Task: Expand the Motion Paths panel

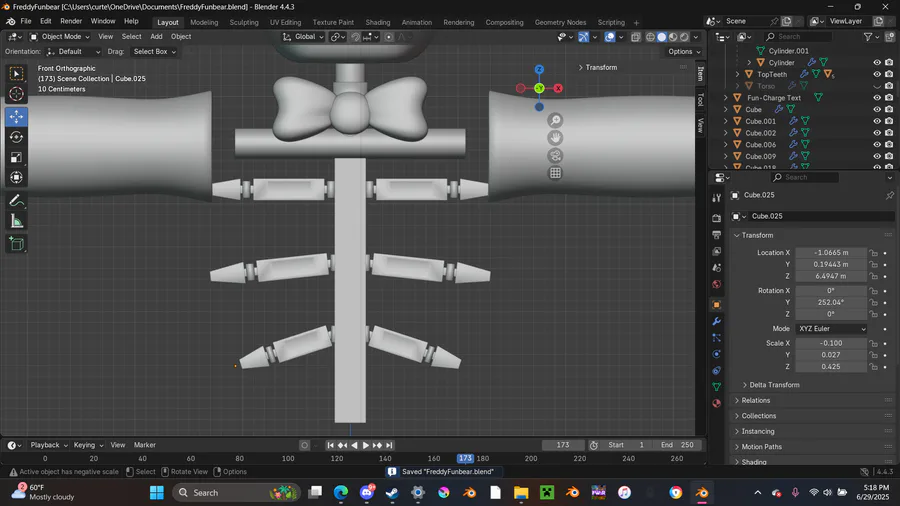Action: click(x=761, y=447)
